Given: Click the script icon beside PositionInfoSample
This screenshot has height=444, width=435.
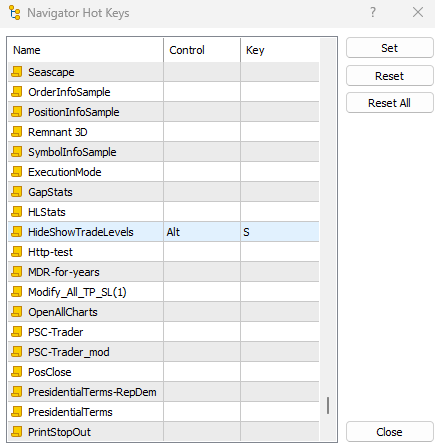Looking at the screenshot, I should point(17,112).
